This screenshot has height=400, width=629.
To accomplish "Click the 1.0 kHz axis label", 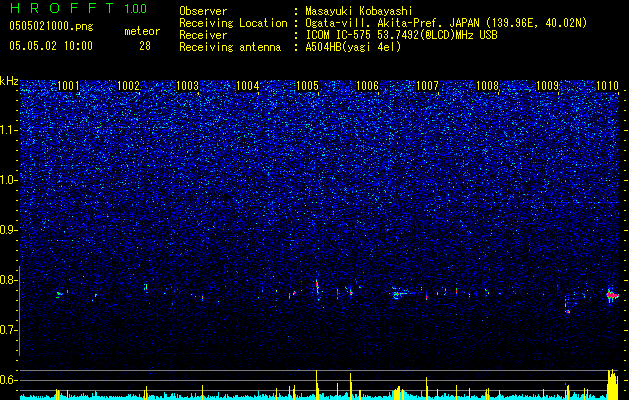I will 8,180.
